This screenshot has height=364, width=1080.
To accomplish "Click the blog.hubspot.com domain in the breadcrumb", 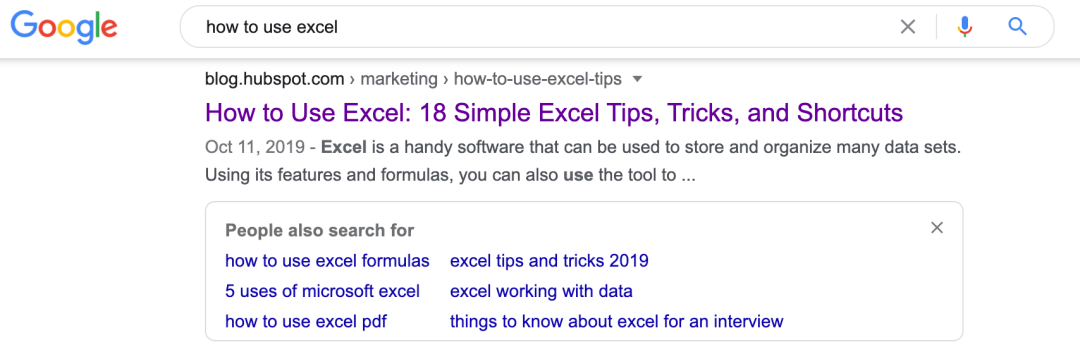I will tap(275, 79).
